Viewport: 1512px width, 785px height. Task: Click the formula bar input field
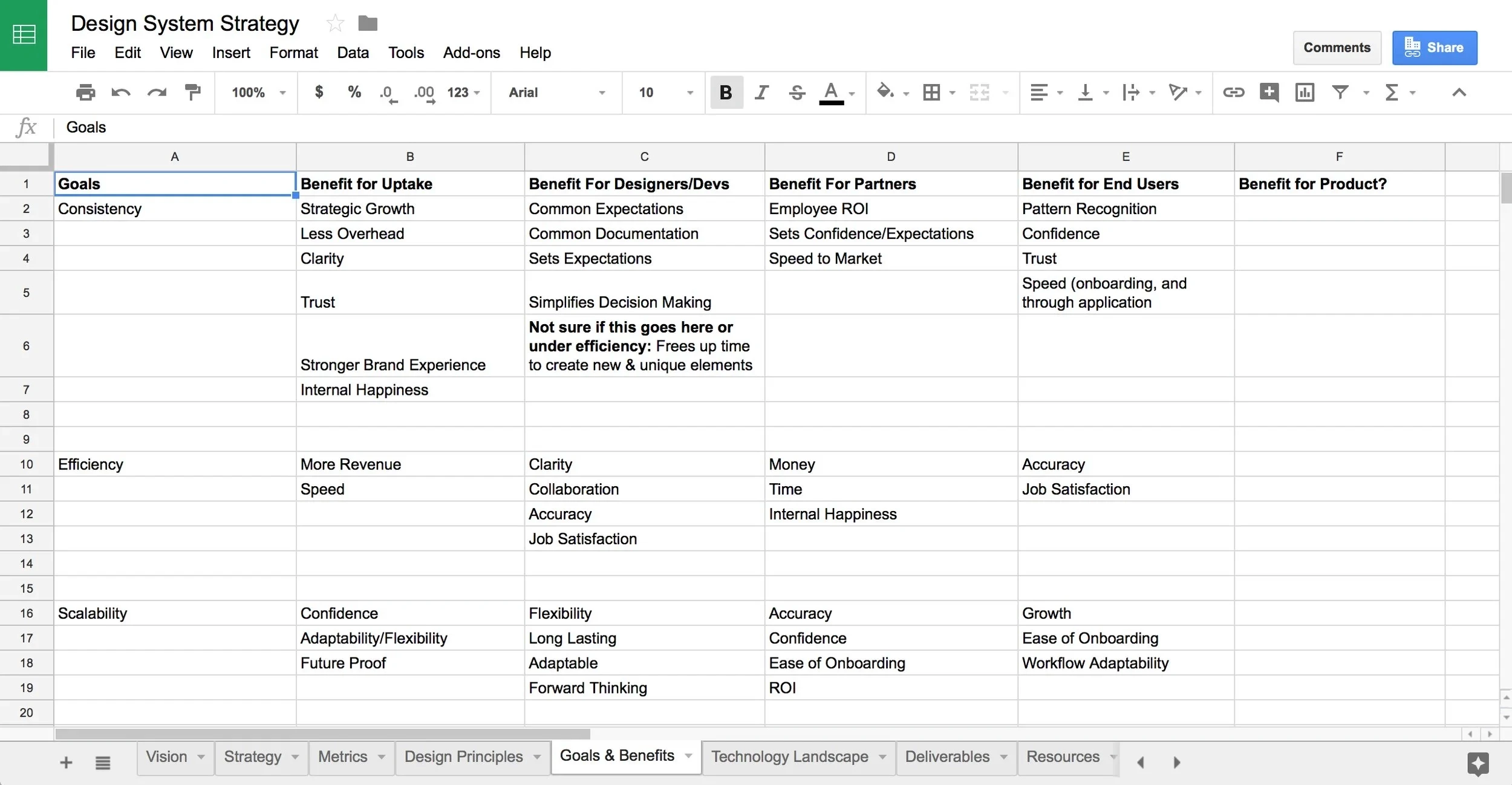pos(726,127)
